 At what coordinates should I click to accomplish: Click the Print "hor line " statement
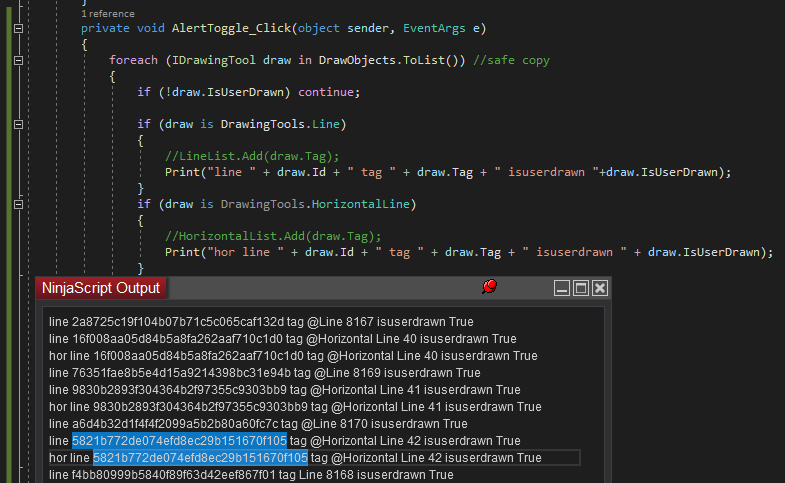pos(469,252)
